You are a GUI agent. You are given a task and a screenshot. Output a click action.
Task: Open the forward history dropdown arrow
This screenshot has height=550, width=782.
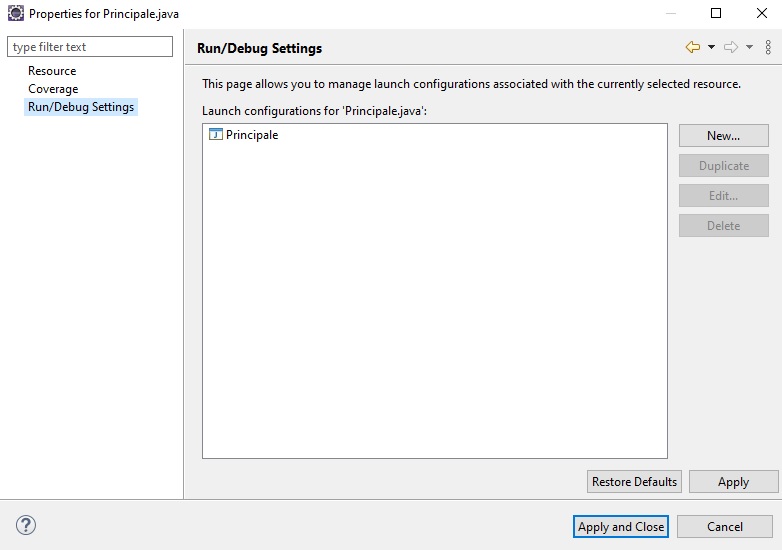749,47
